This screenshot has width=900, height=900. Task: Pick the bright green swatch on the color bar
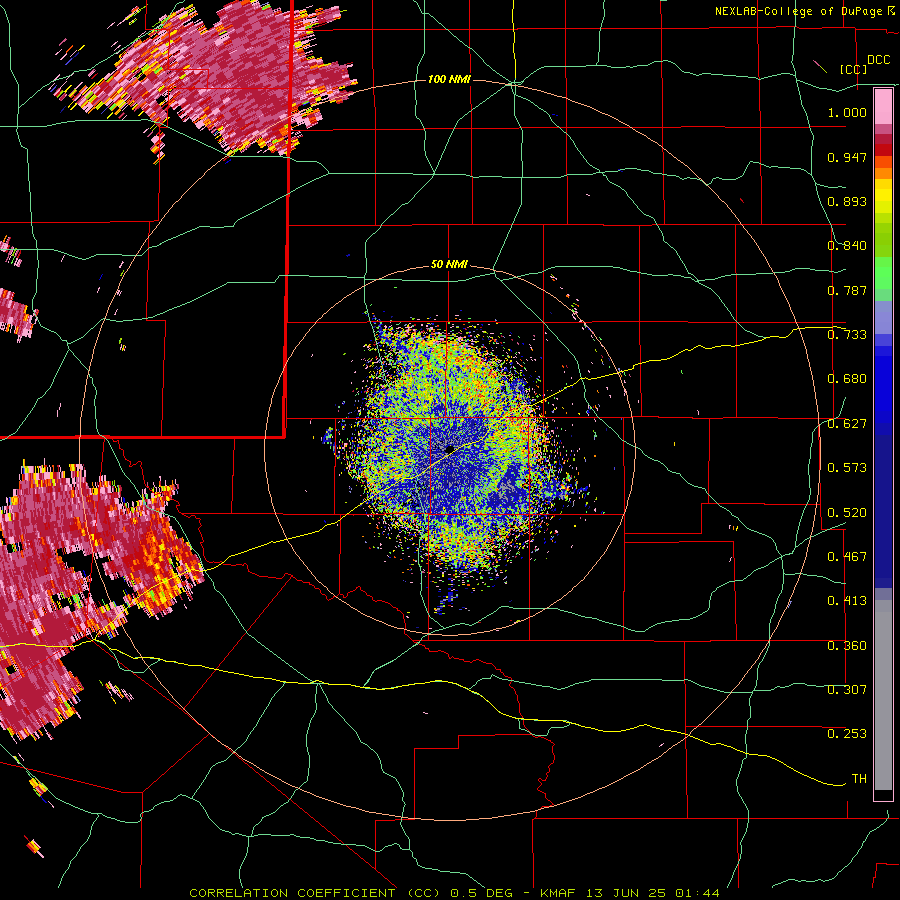click(x=883, y=273)
